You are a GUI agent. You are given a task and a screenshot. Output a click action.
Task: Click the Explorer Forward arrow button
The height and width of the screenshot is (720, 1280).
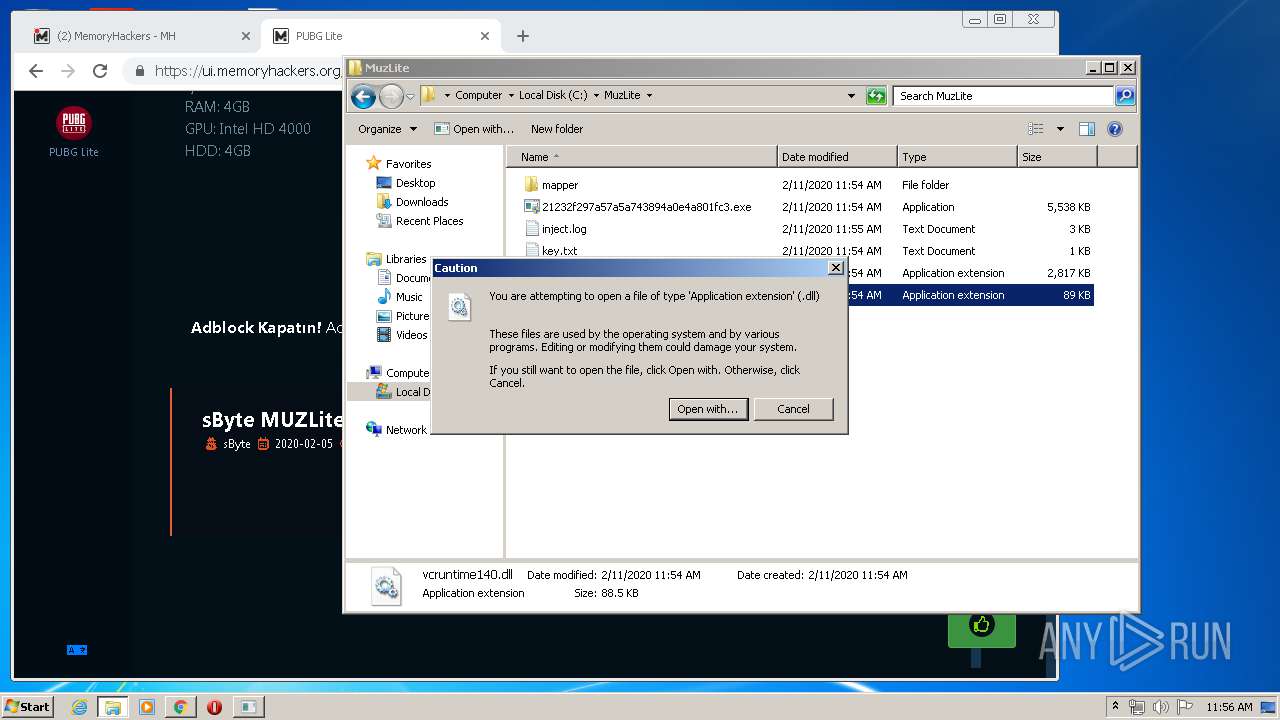click(x=391, y=96)
